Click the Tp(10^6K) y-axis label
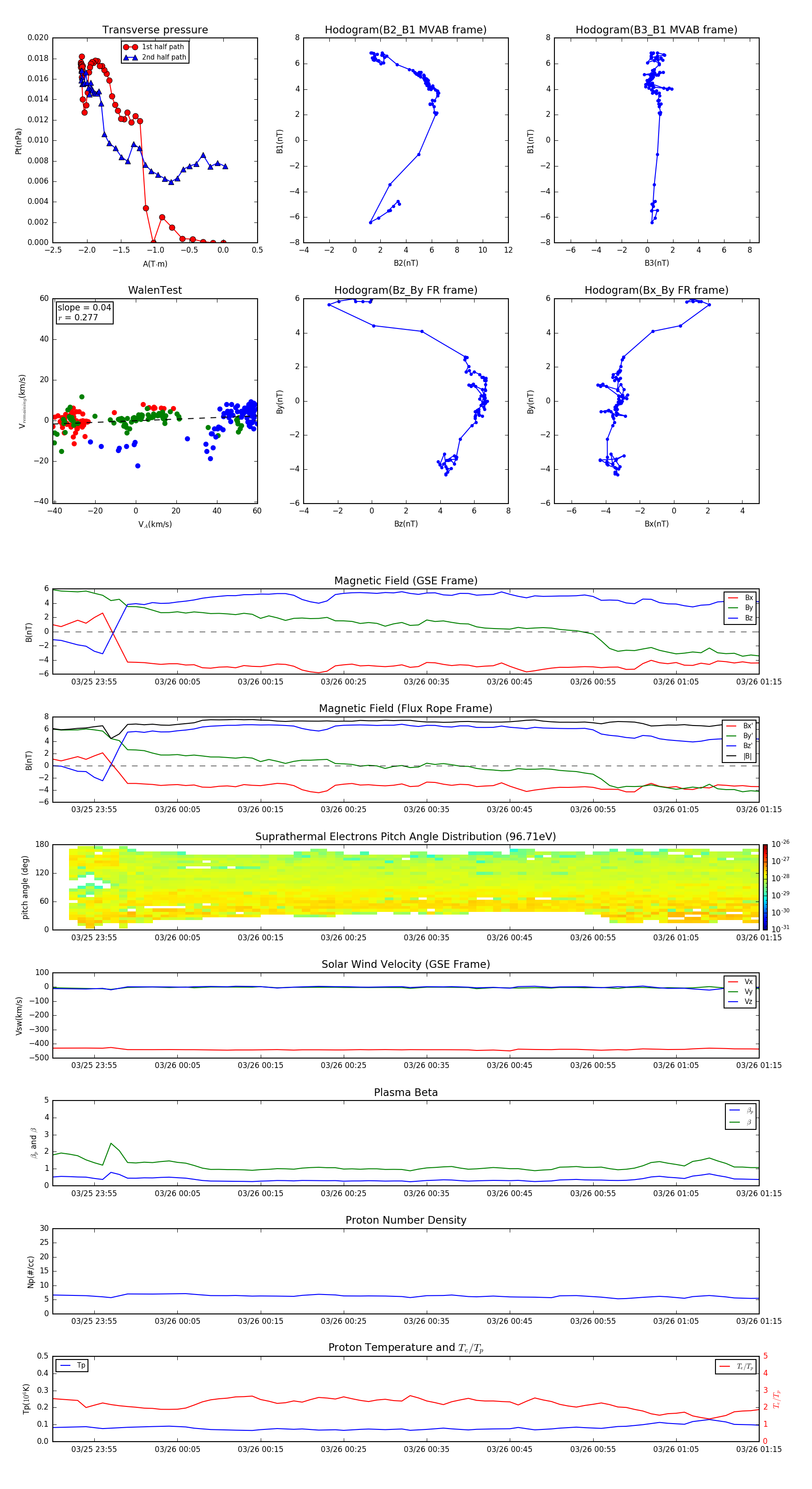The width and height of the screenshot is (812, 1489). pyautogui.click(x=26, y=1399)
